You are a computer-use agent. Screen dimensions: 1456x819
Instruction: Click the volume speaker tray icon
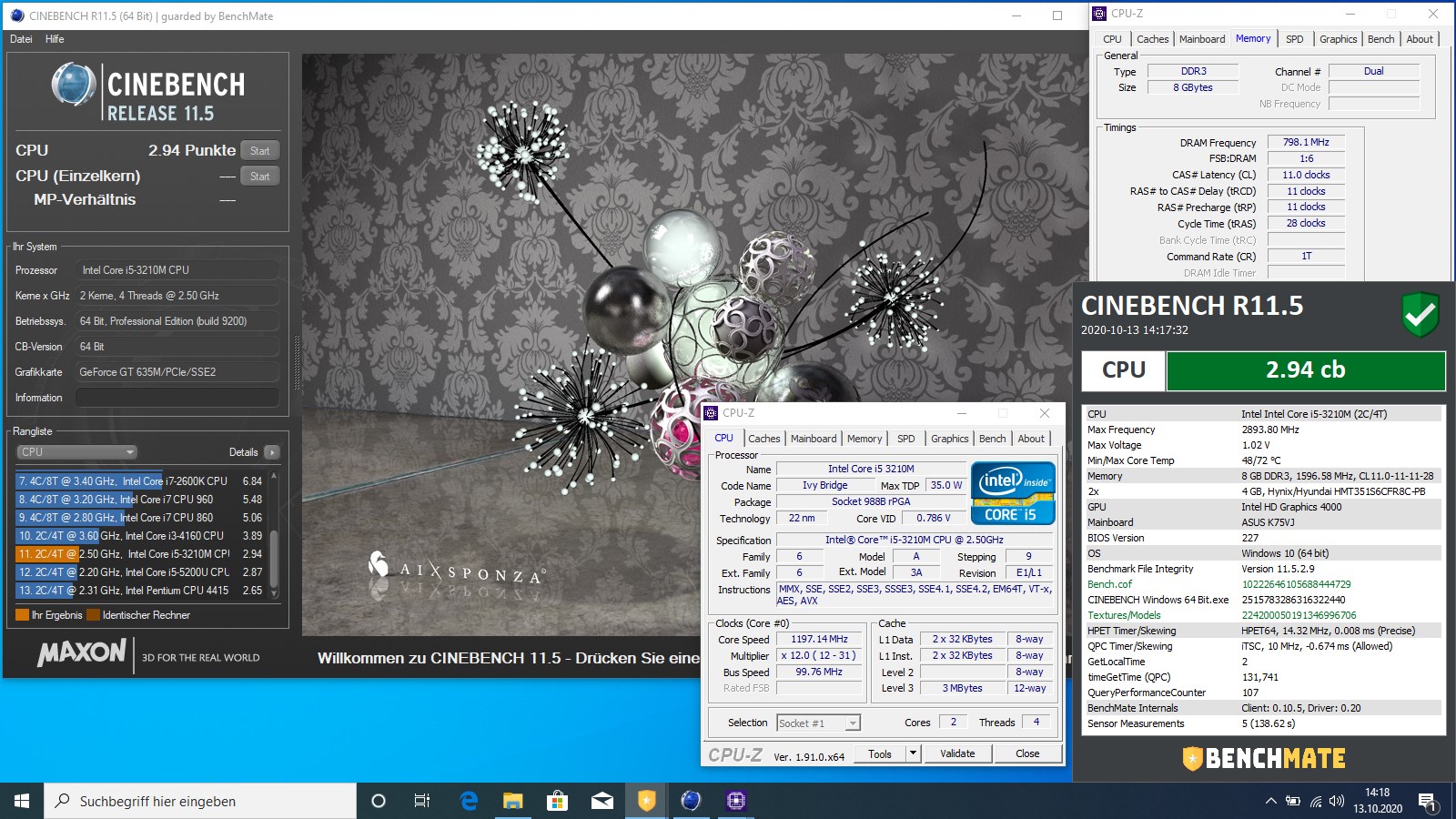1336,801
